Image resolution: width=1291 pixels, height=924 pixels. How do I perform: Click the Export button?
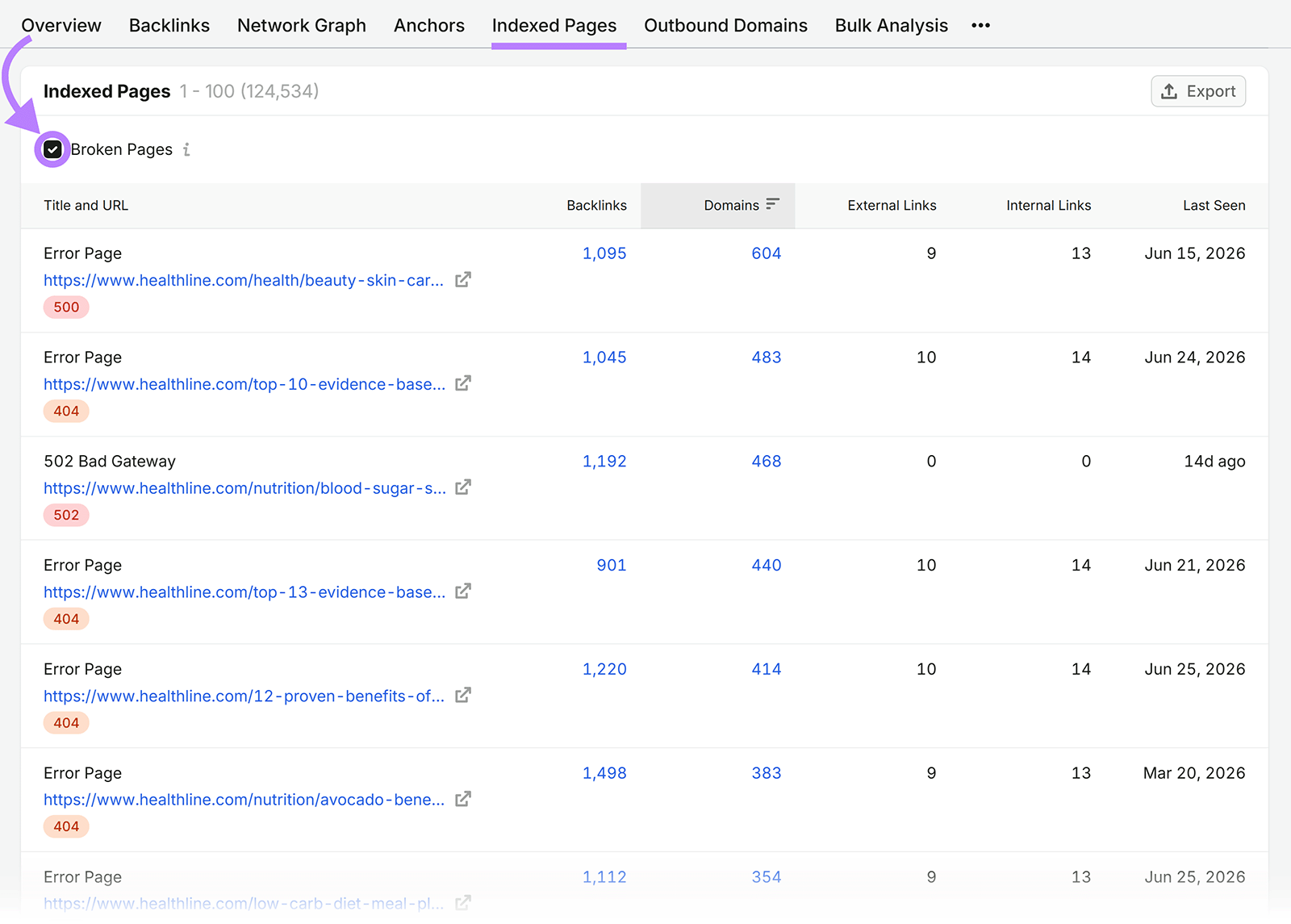point(1198,91)
